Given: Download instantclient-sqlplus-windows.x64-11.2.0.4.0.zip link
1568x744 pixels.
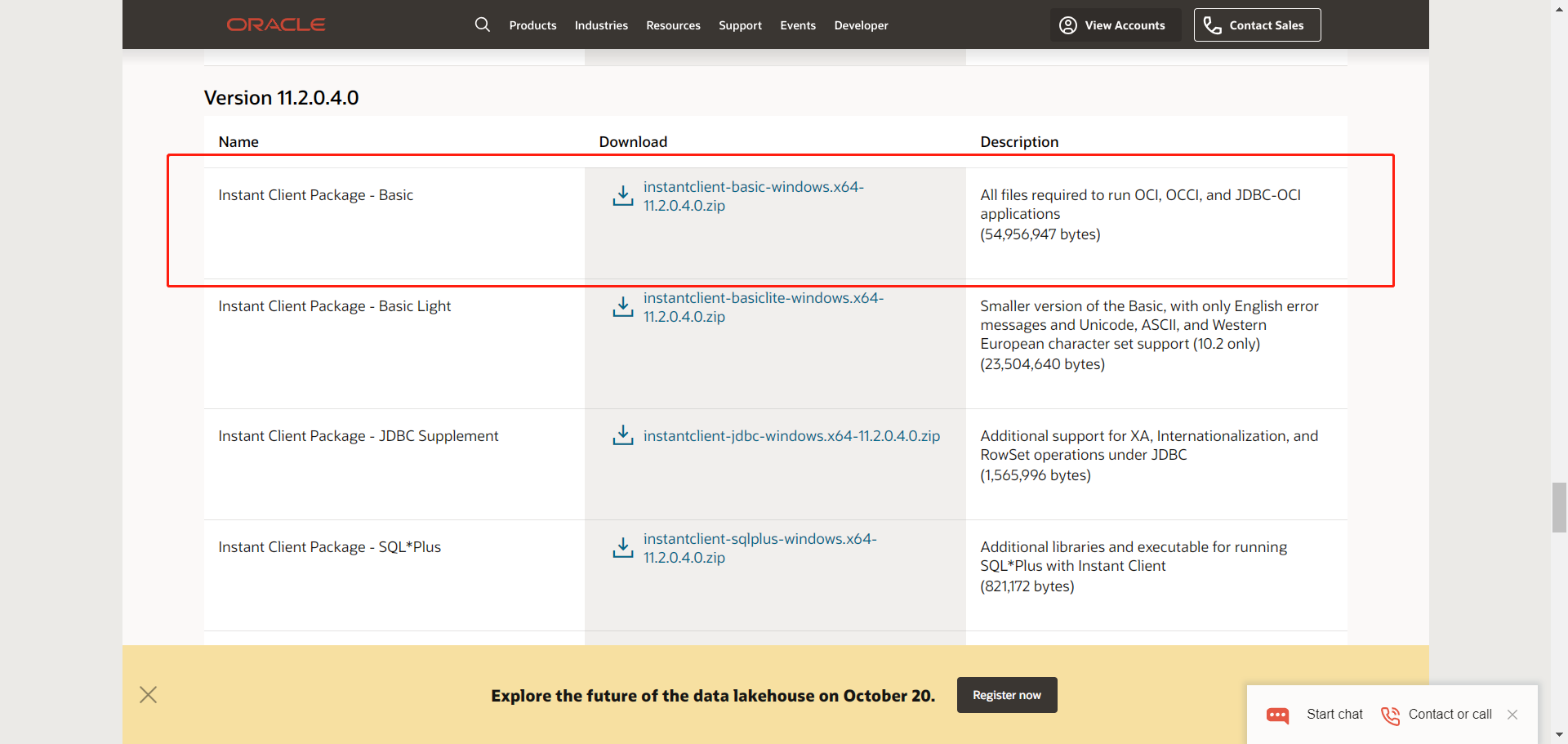Looking at the screenshot, I should pos(759,548).
